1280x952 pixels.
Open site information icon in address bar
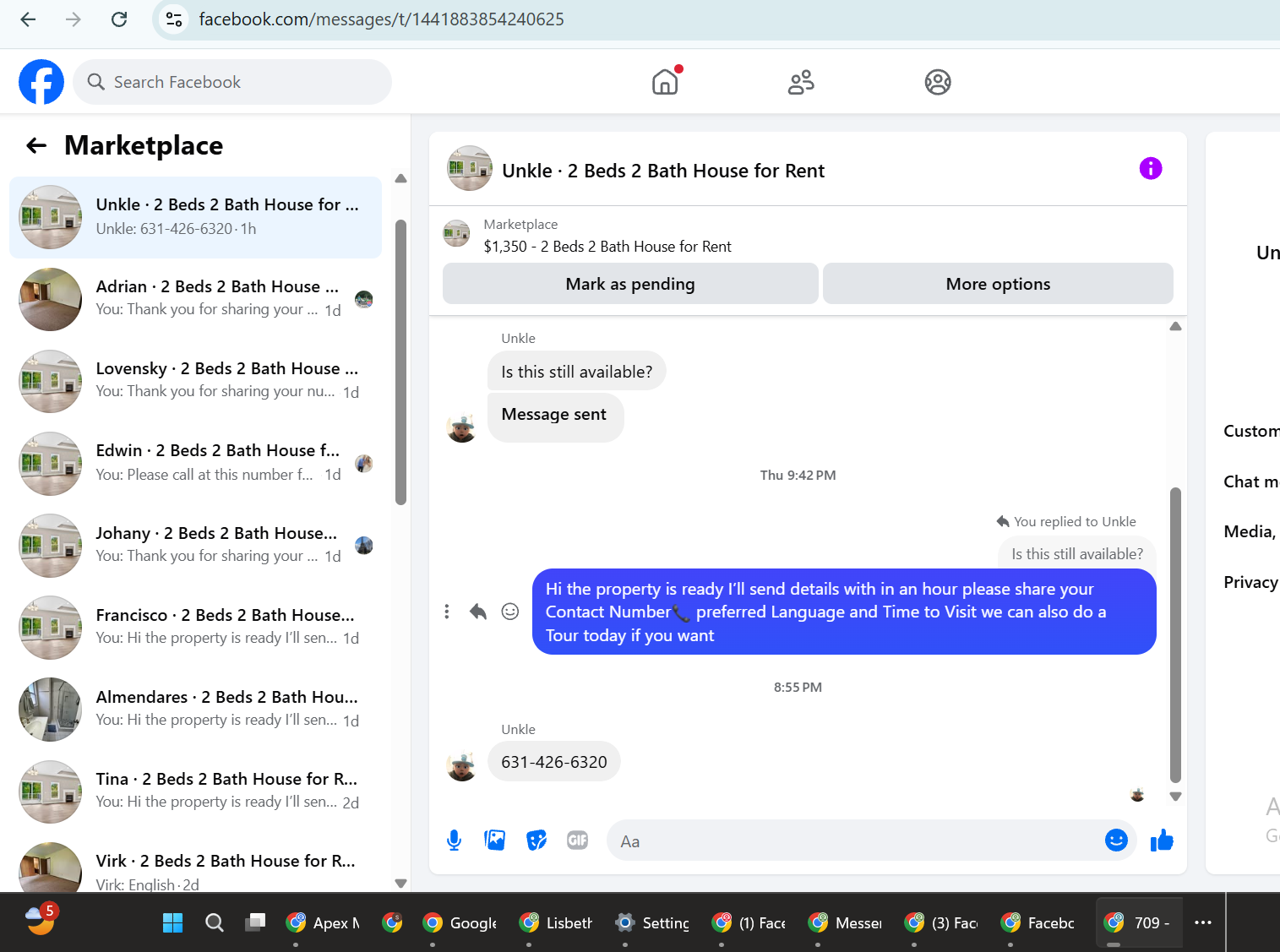click(x=175, y=19)
